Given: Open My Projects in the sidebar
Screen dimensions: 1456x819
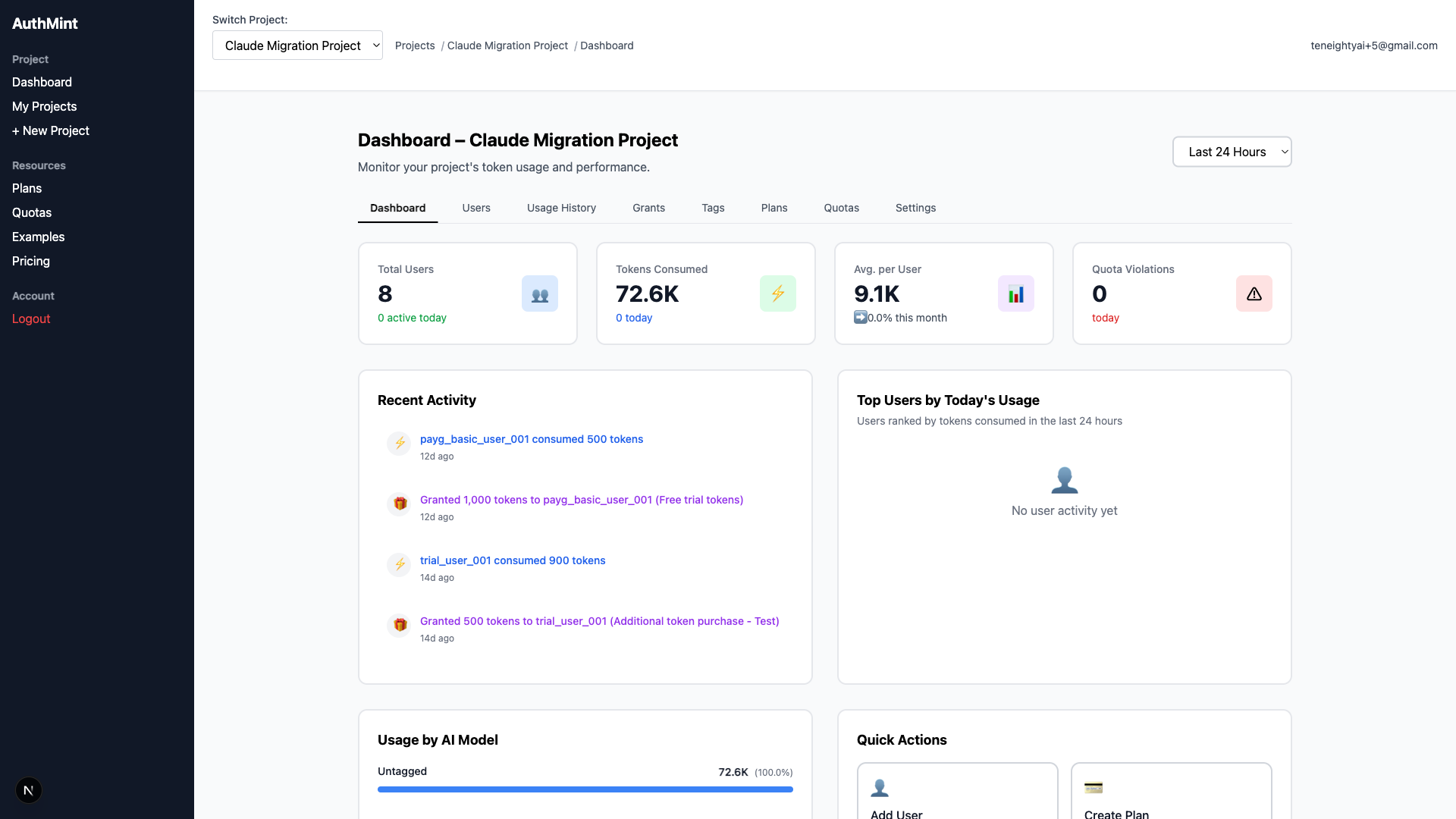Looking at the screenshot, I should pyautogui.click(x=44, y=106).
